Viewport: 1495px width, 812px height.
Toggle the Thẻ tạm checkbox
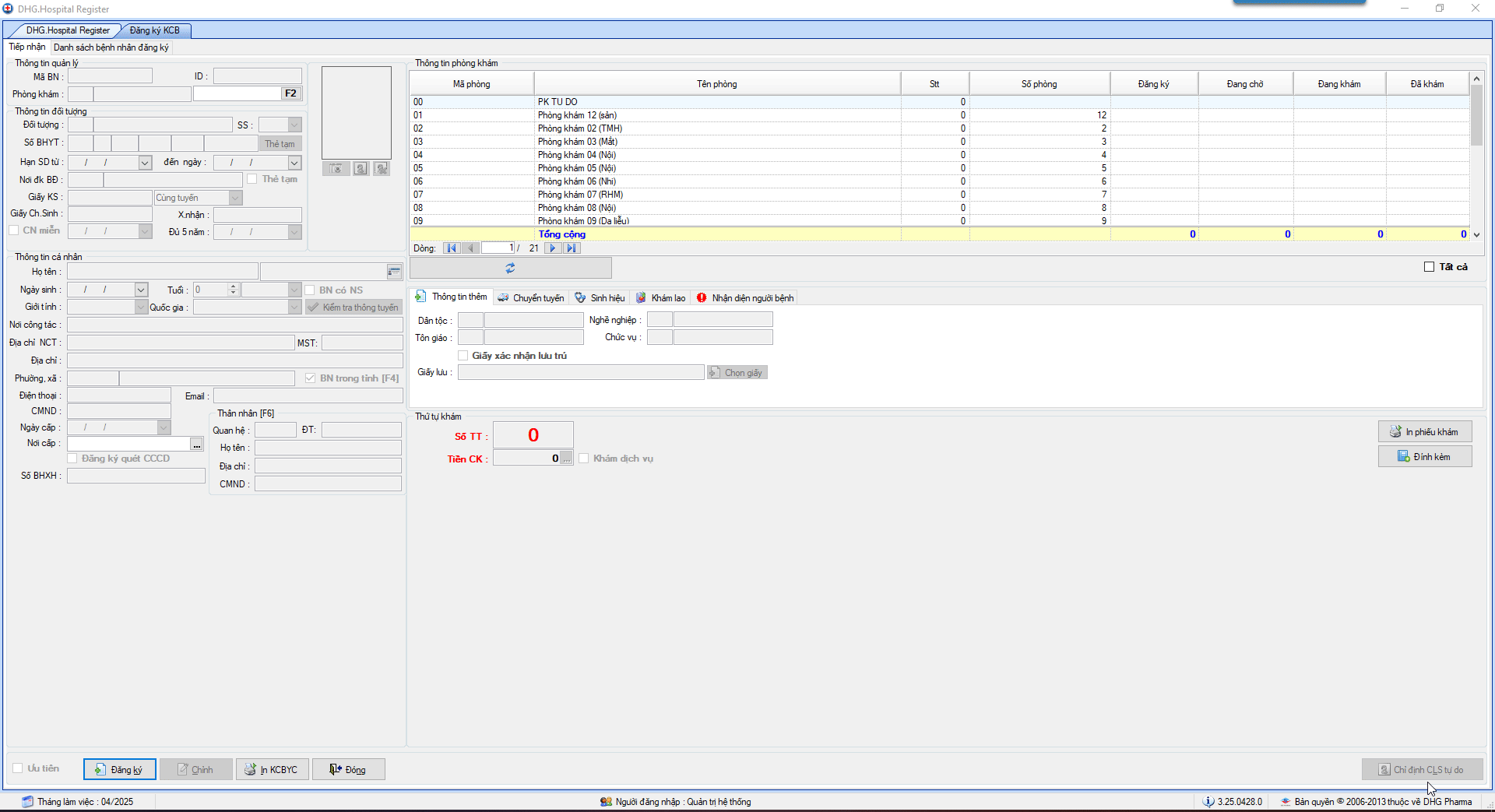click(252, 179)
